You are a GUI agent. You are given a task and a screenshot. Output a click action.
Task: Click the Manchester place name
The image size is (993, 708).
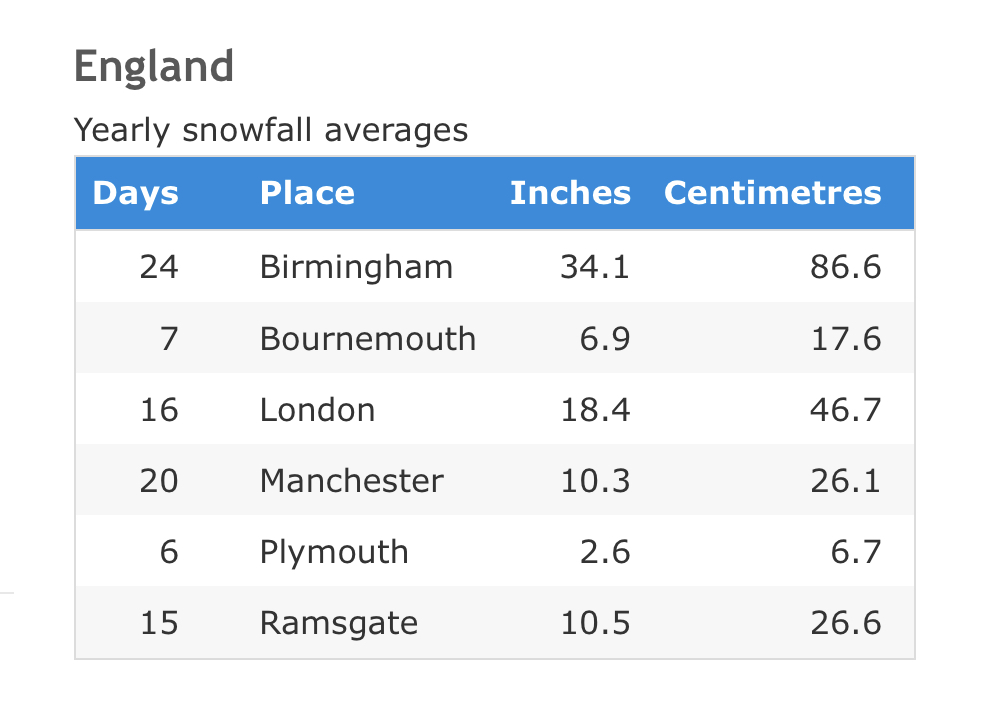[351, 481]
